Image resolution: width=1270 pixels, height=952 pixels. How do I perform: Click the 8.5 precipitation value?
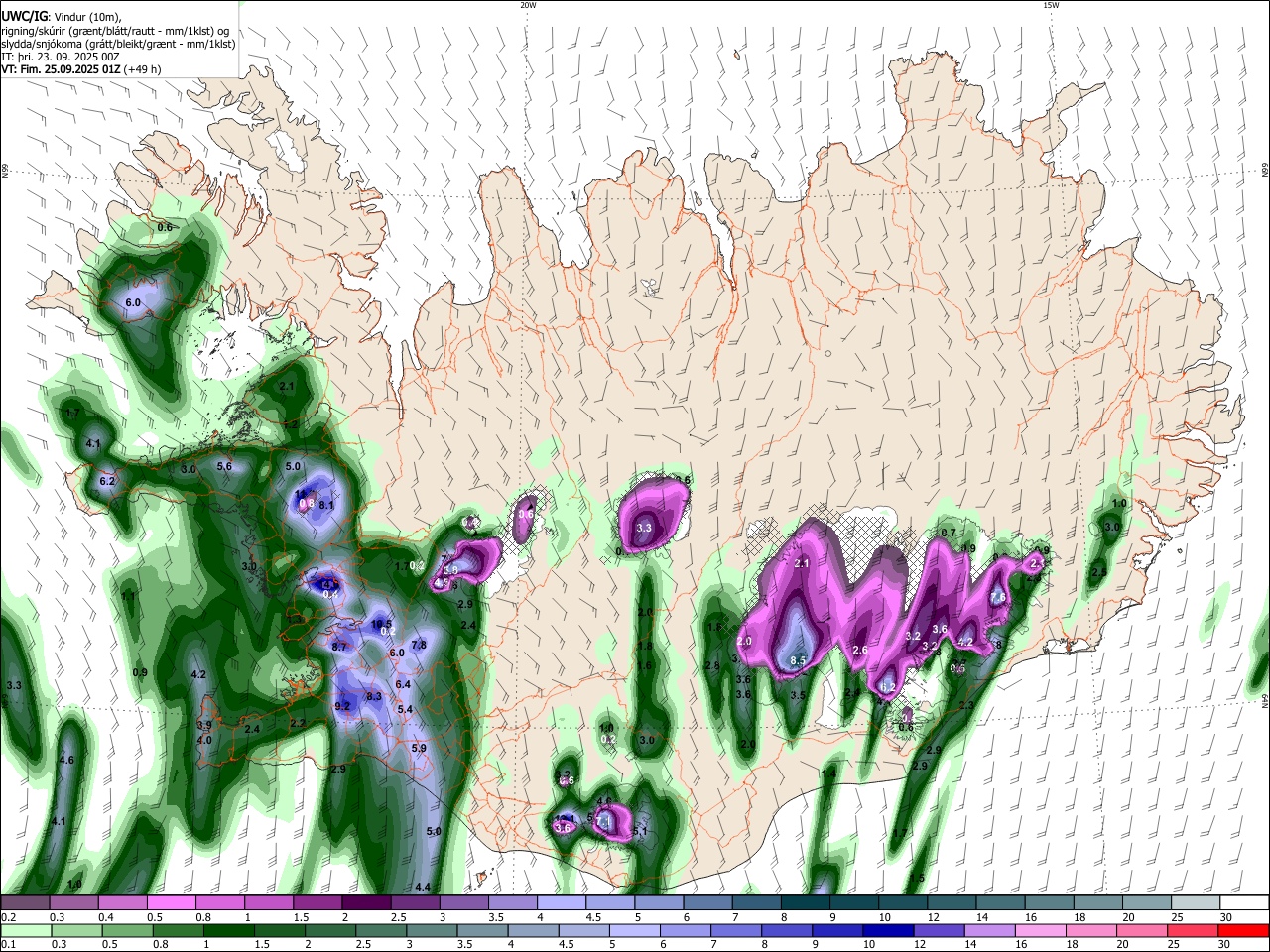tap(798, 661)
